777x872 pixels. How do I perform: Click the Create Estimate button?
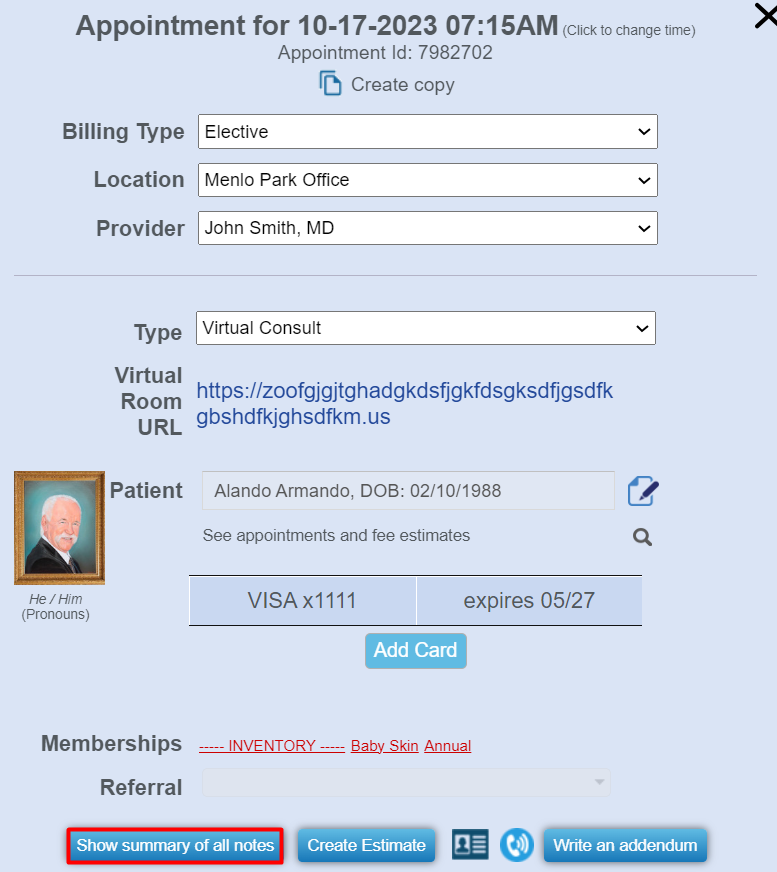[366, 845]
